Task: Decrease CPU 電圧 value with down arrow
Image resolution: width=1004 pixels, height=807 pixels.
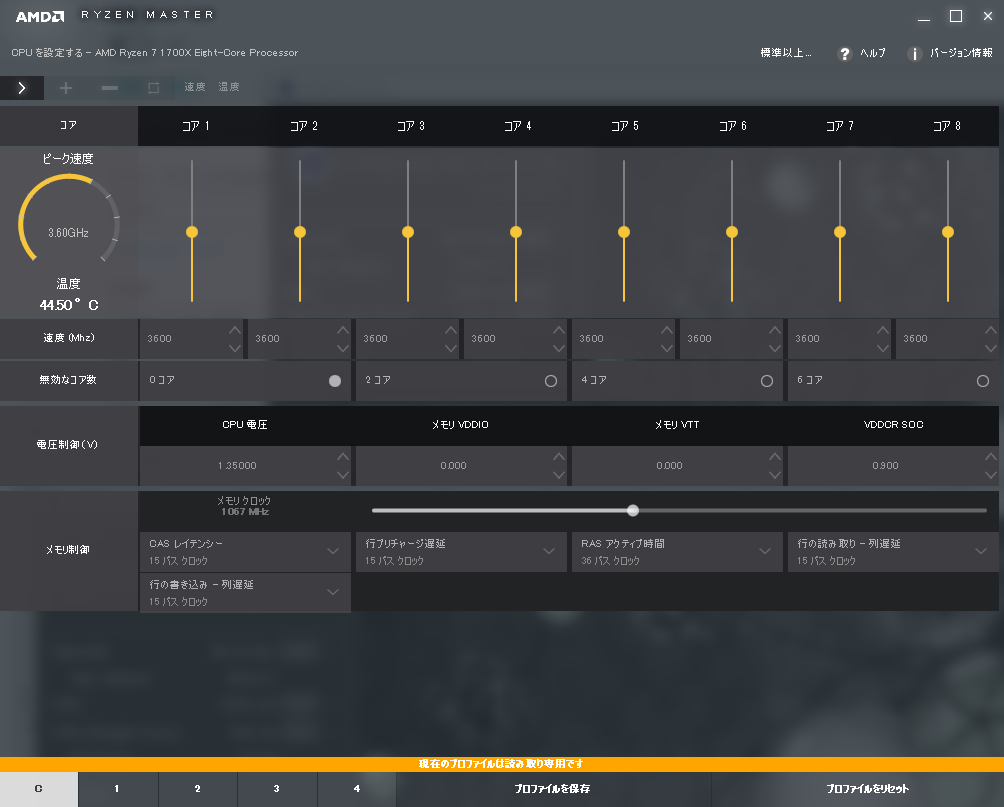Action: [343, 475]
